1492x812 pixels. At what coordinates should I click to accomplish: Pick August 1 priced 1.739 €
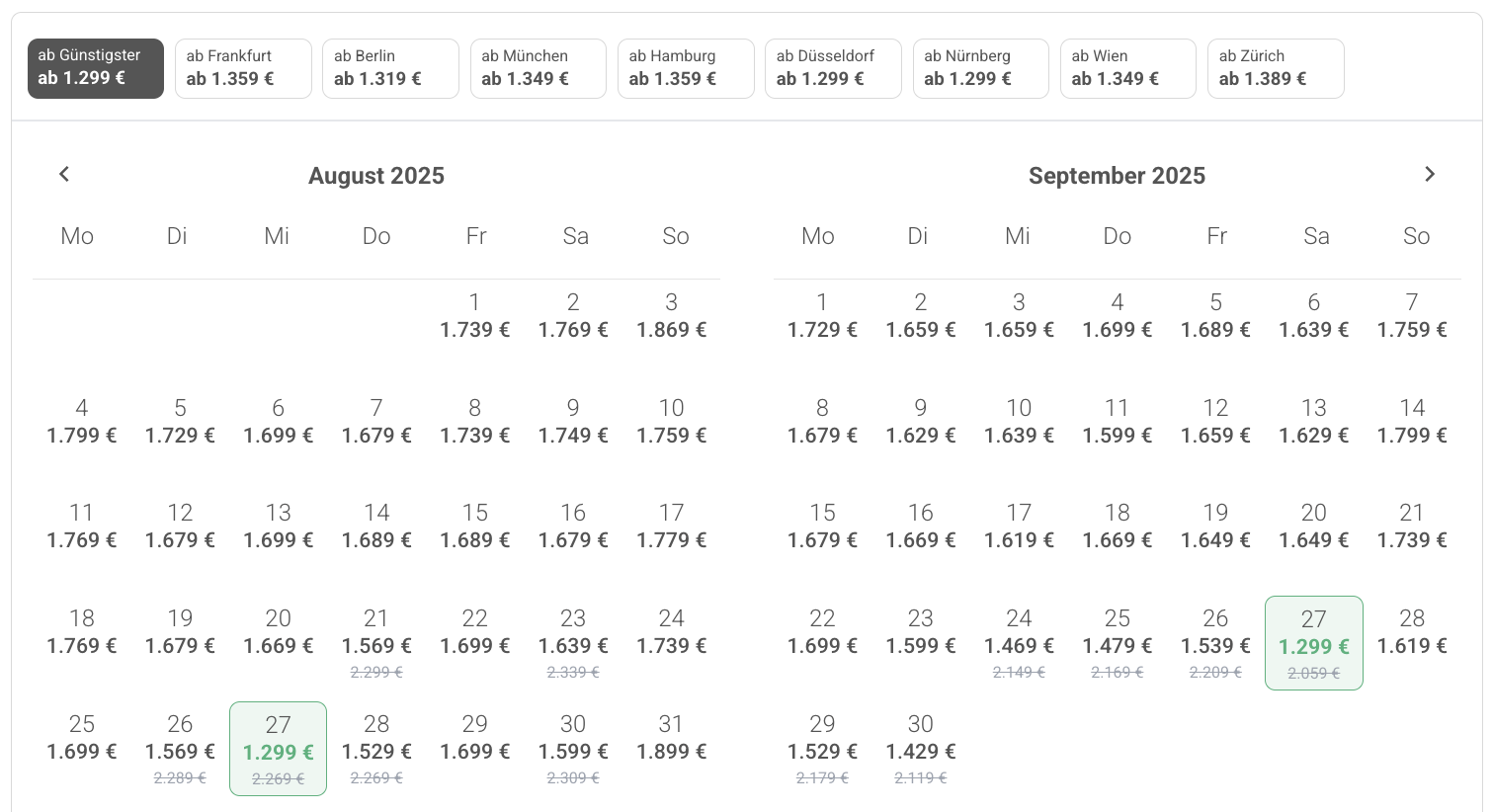475,316
